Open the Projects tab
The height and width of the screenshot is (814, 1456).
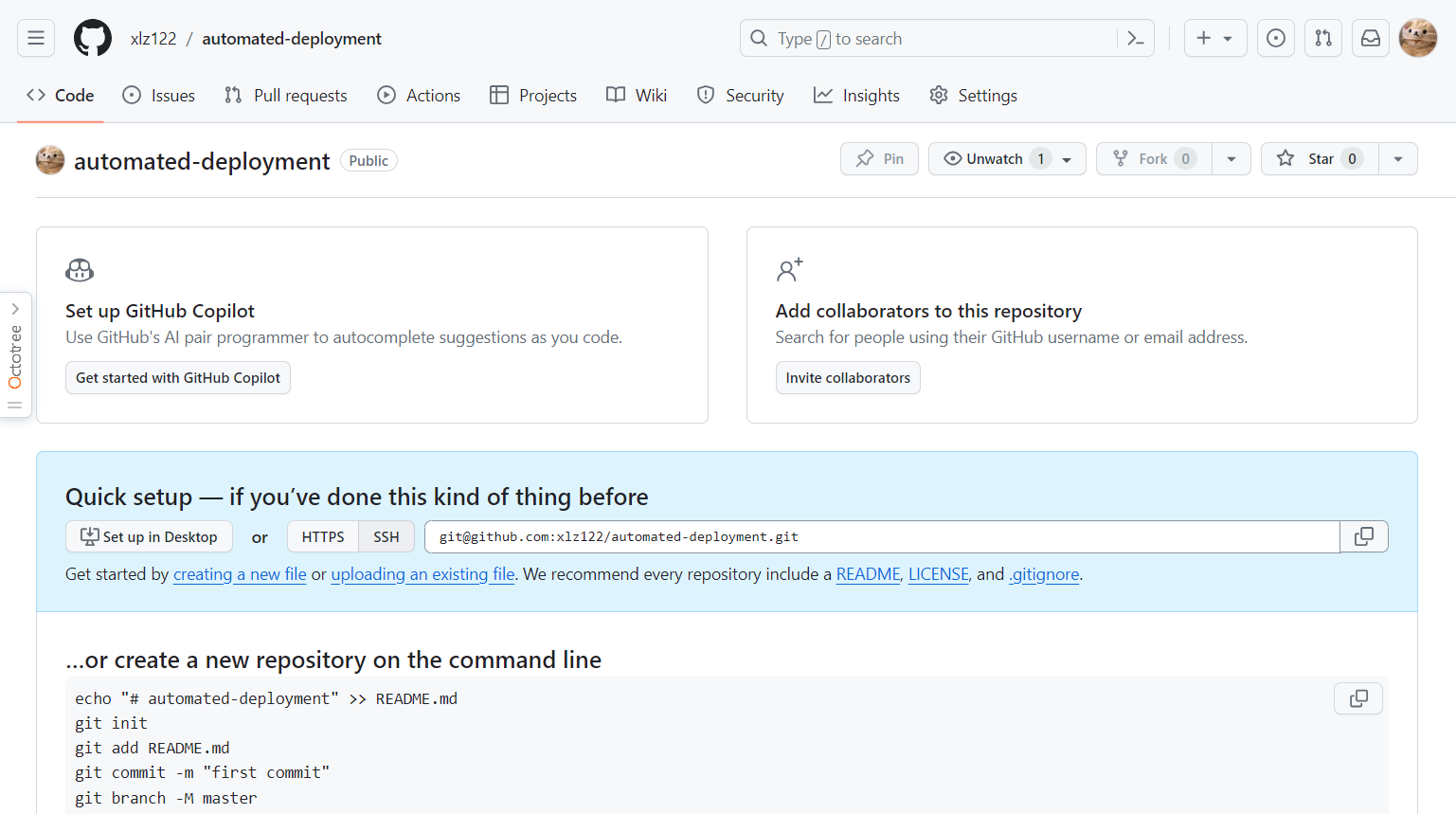coord(533,96)
